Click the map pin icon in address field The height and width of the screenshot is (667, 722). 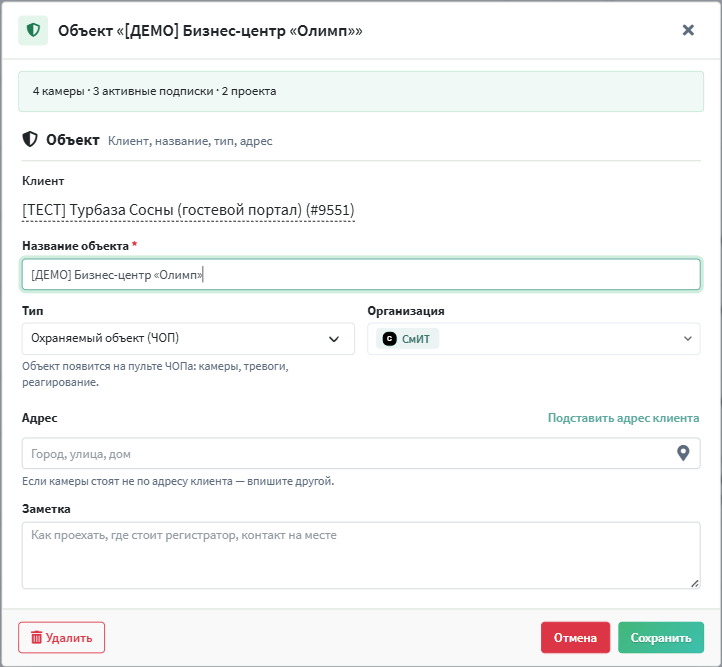(x=683, y=453)
